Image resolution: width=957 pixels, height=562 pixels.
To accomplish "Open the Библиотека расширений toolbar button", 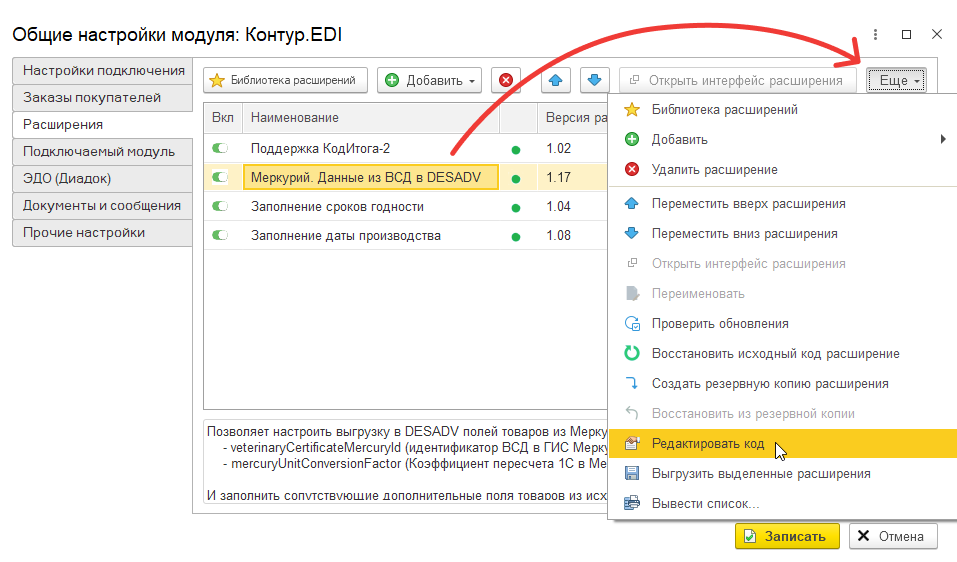I will 286,80.
